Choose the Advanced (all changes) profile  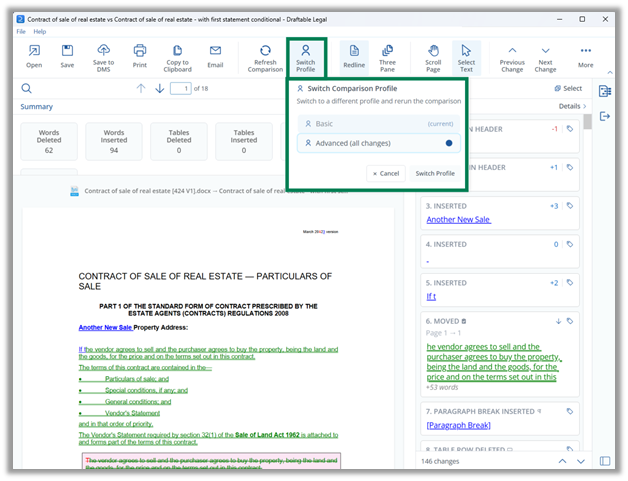click(x=378, y=143)
